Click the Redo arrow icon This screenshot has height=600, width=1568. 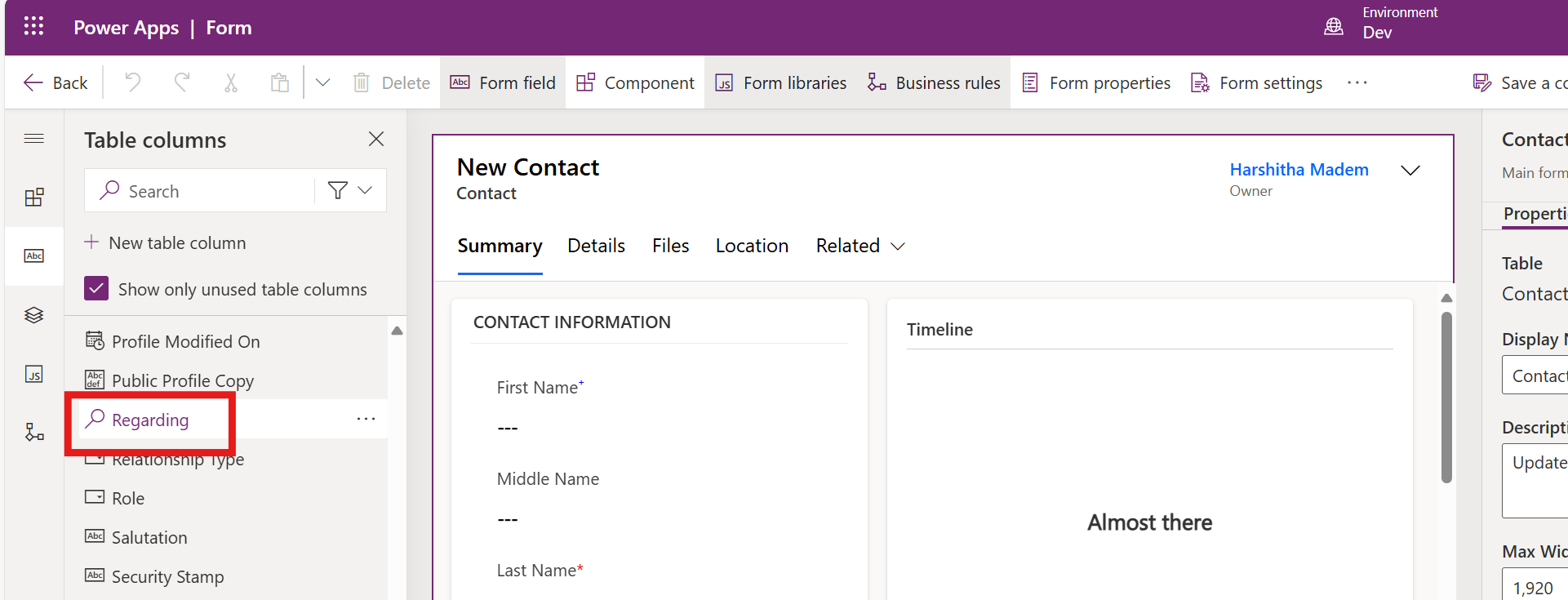[182, 82]
